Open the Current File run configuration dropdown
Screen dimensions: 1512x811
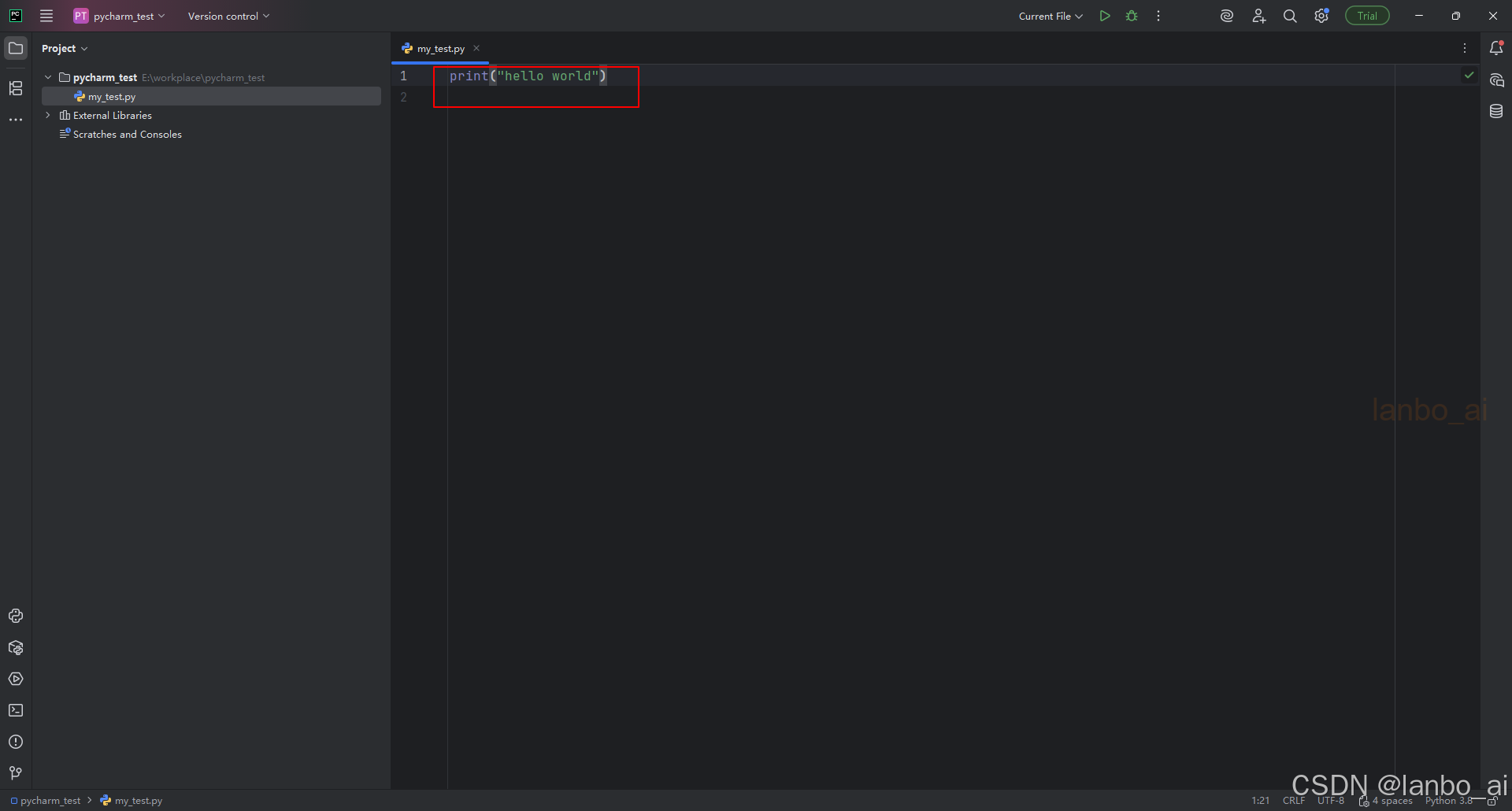coord(1051,15)
